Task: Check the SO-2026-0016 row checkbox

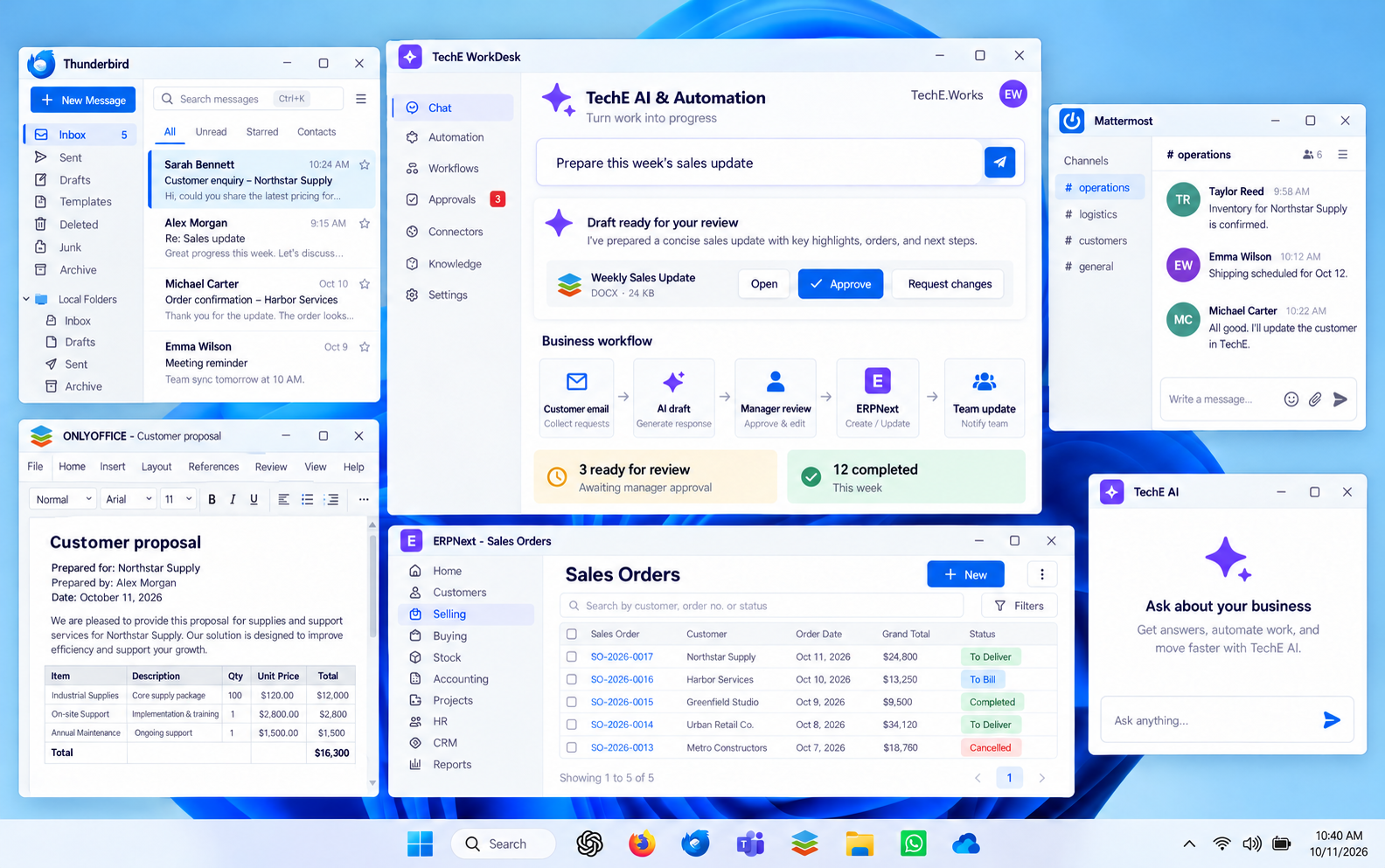Action: click(572, 679)
